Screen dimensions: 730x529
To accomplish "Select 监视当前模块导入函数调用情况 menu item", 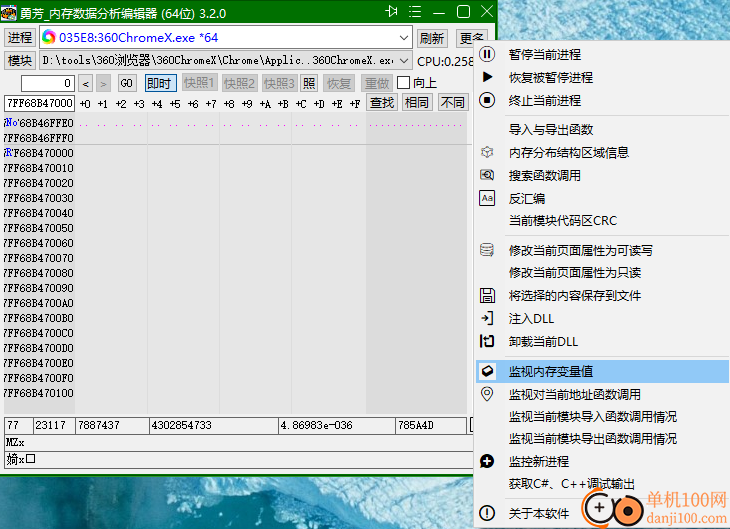I will coord(593,417).
